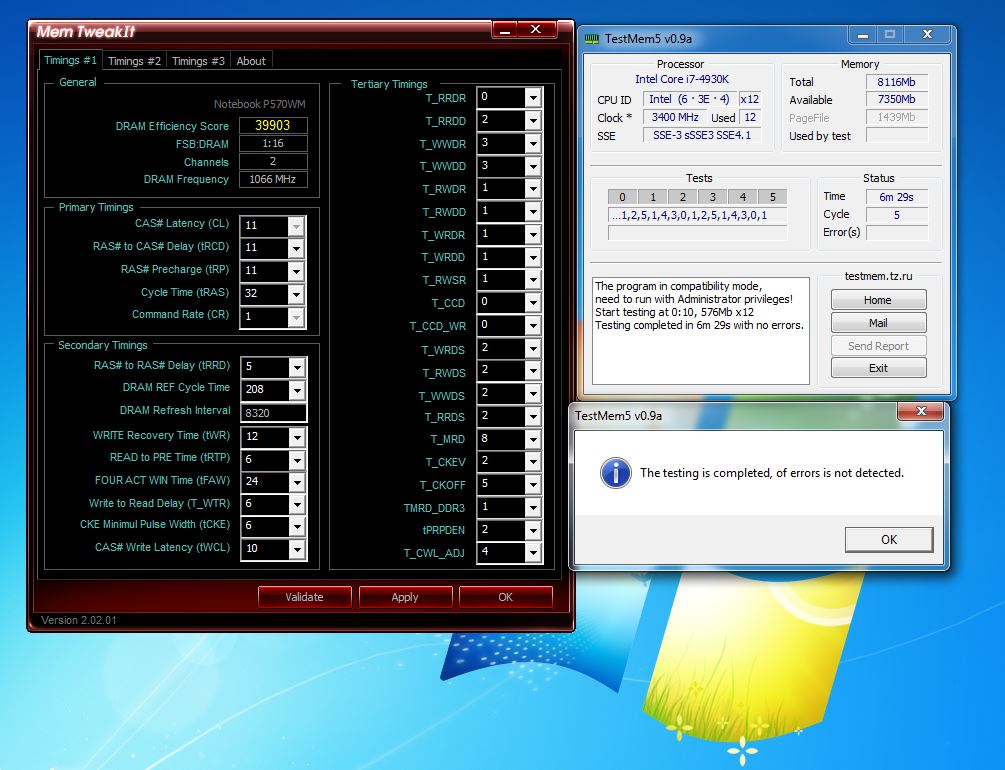Open the CKE Minimul Pulse Width (tCKE) dropdown
1005x770 pixels.
[x=297, y=526]
